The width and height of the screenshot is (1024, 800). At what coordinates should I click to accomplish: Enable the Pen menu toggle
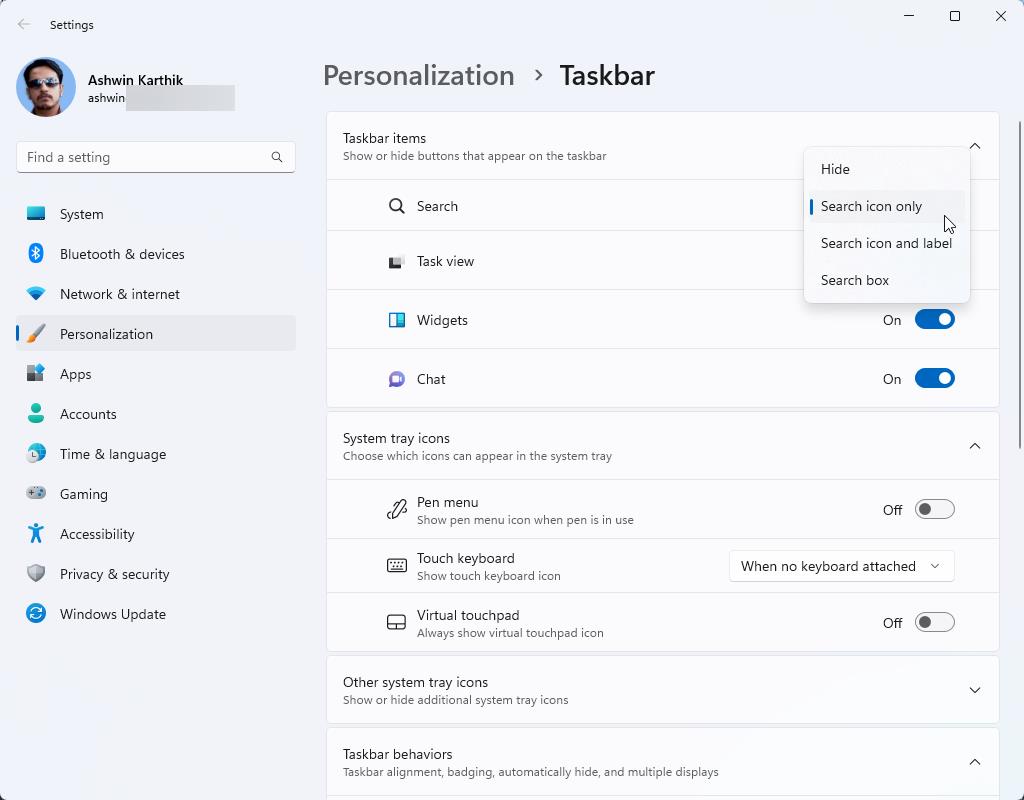click(x=935, y=509)
